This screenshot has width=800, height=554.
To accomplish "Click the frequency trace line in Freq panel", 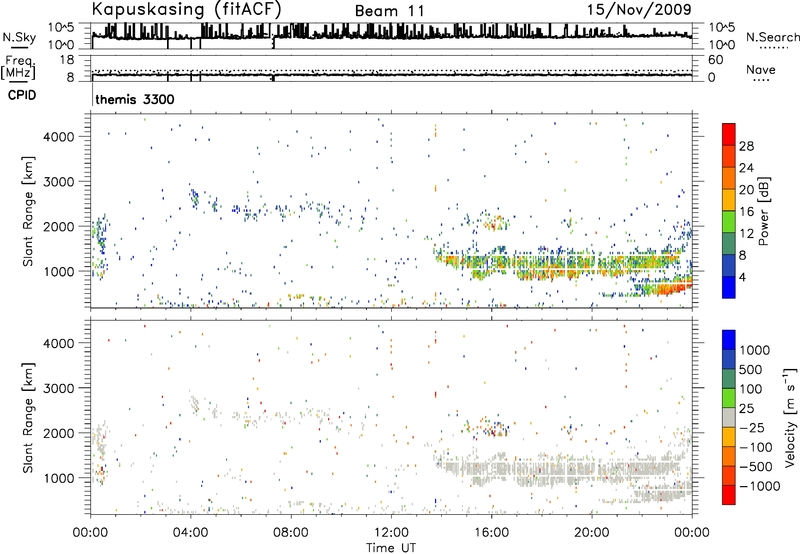I will (392, 75).
